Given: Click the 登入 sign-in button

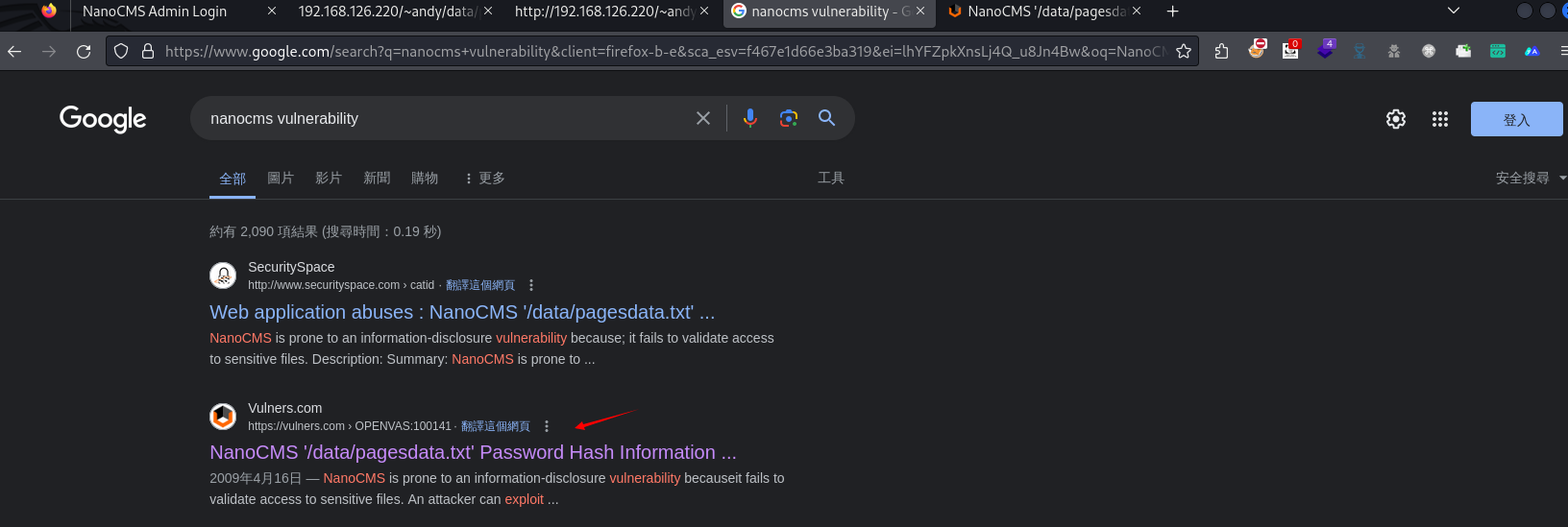Looking at the screenshot, I should pyautogui.click(x=1517, y=119).
